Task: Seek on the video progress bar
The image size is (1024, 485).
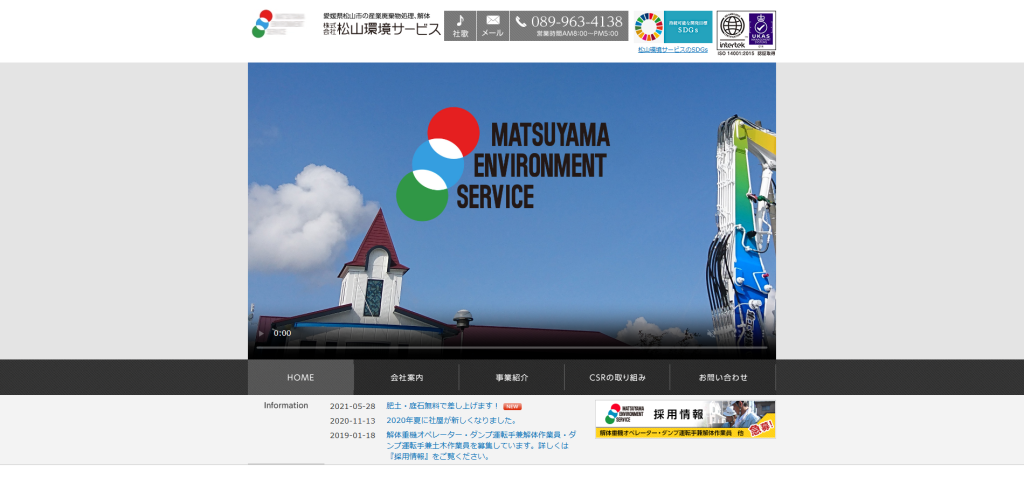Action: coord(511,347)
